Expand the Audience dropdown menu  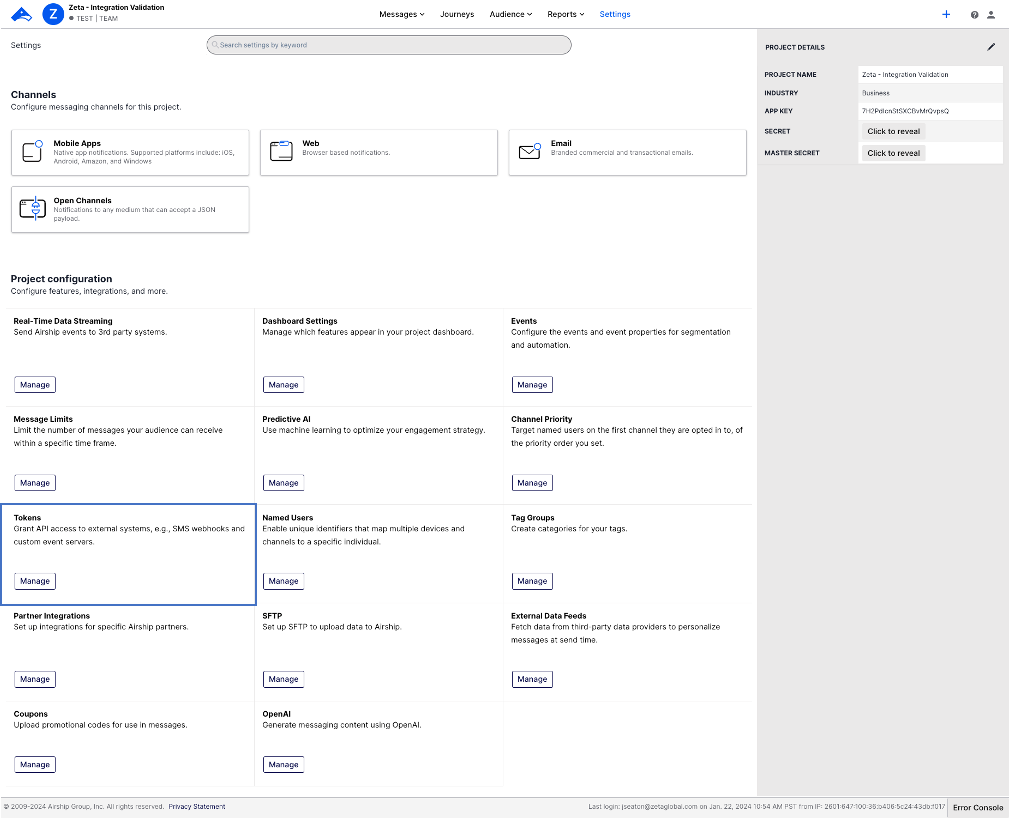[513, 14]
